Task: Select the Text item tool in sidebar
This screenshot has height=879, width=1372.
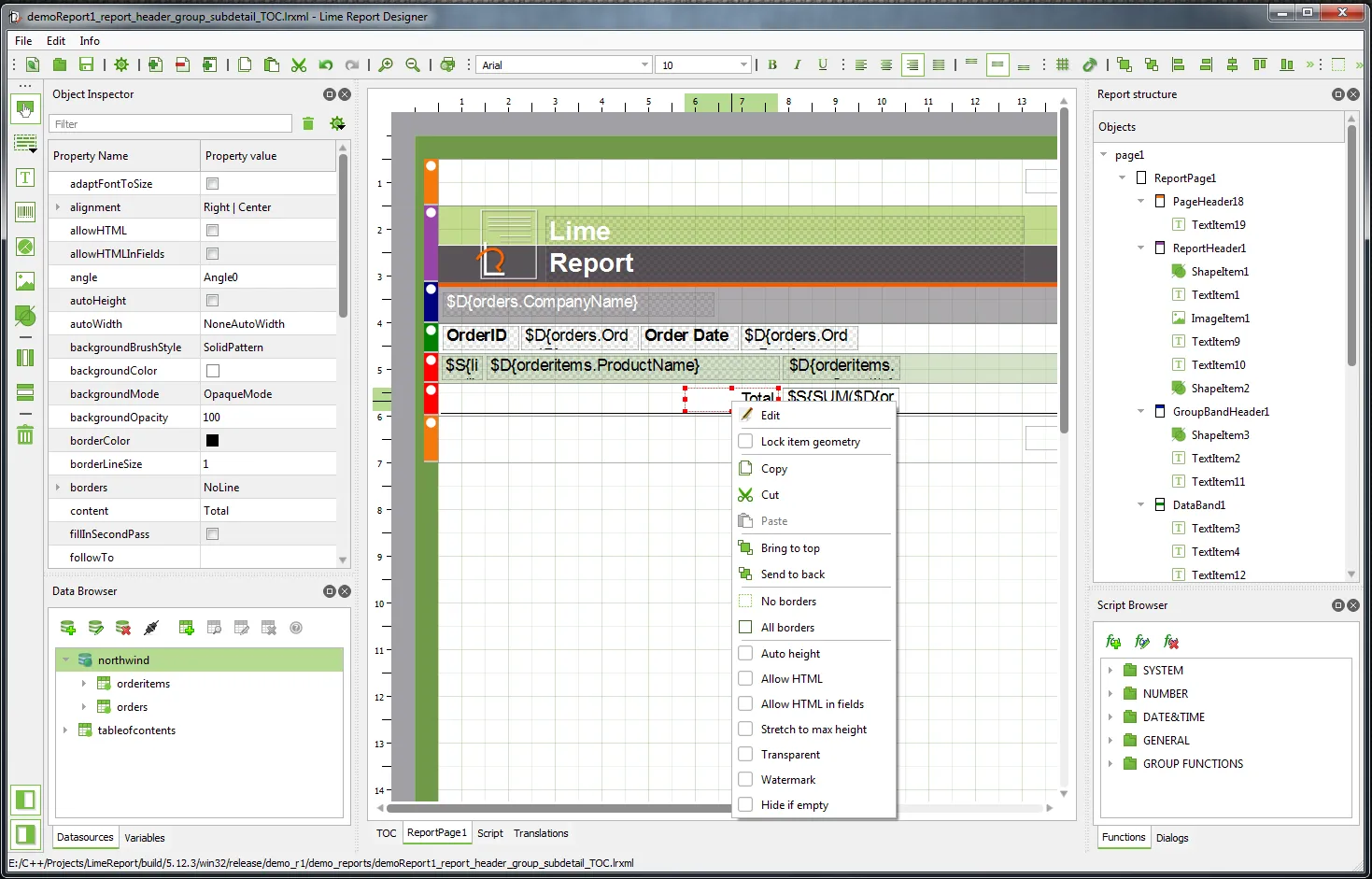Action: tap(25, 177)
